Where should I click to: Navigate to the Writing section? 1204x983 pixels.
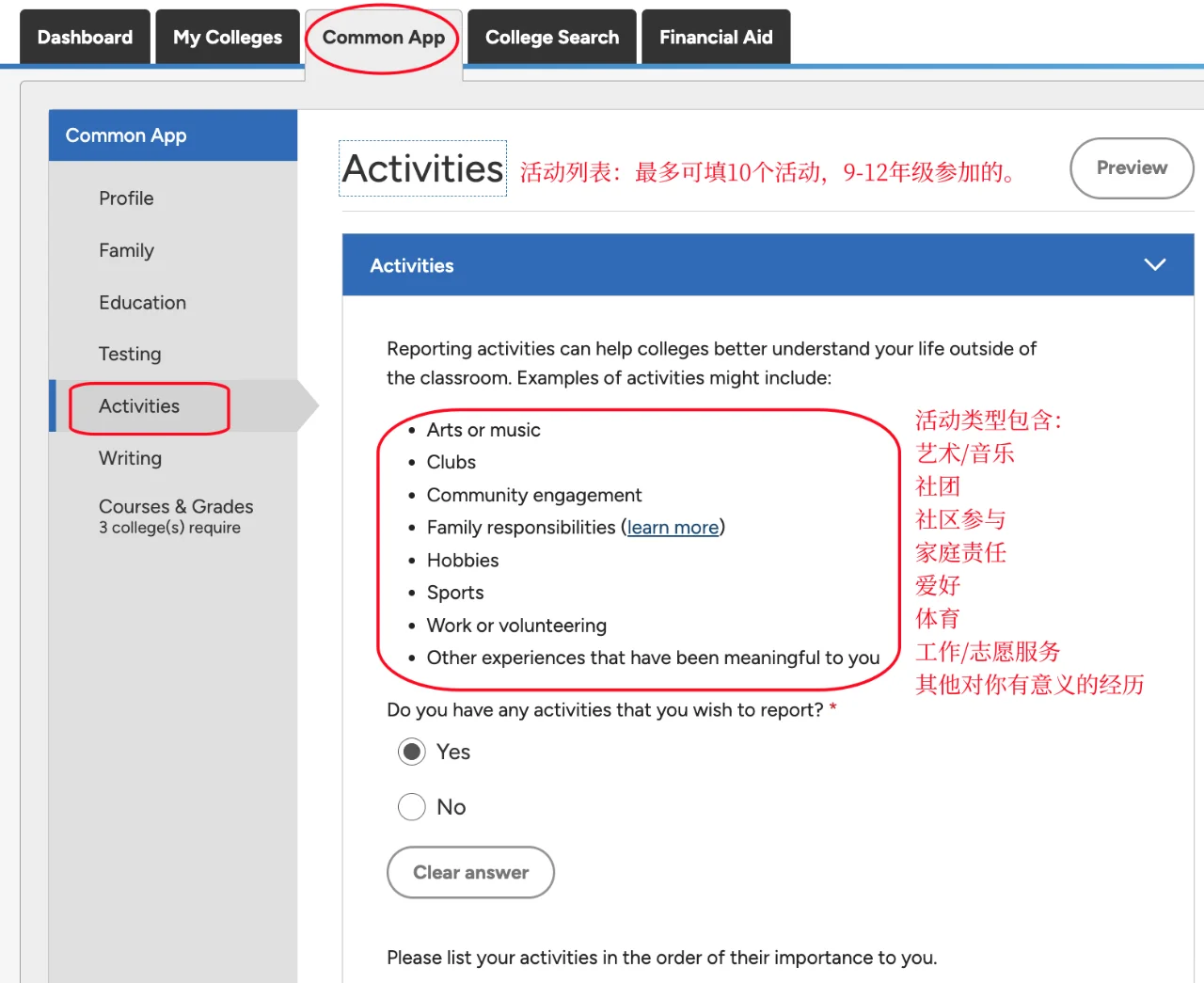coord(130,458)
